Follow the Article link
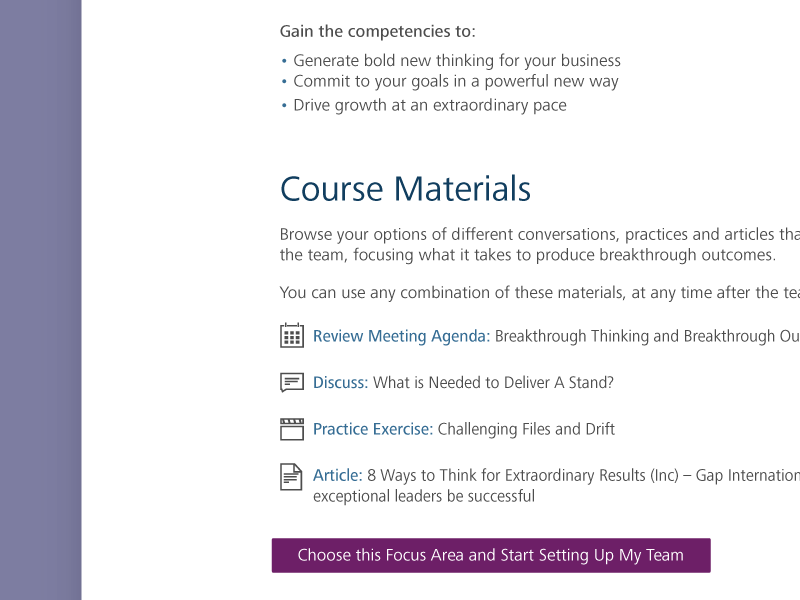This screenshot has width=800, height=600. [337, 475]
